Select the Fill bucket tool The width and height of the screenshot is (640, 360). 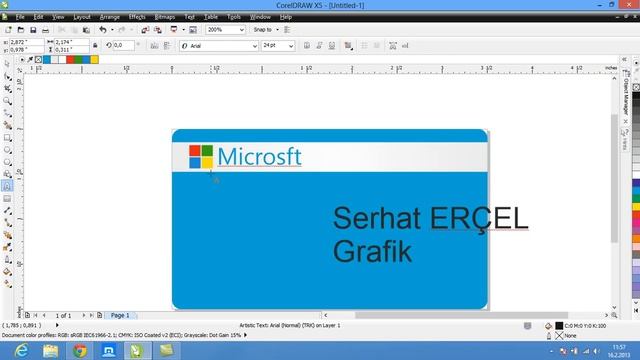[x=7, y=272]
